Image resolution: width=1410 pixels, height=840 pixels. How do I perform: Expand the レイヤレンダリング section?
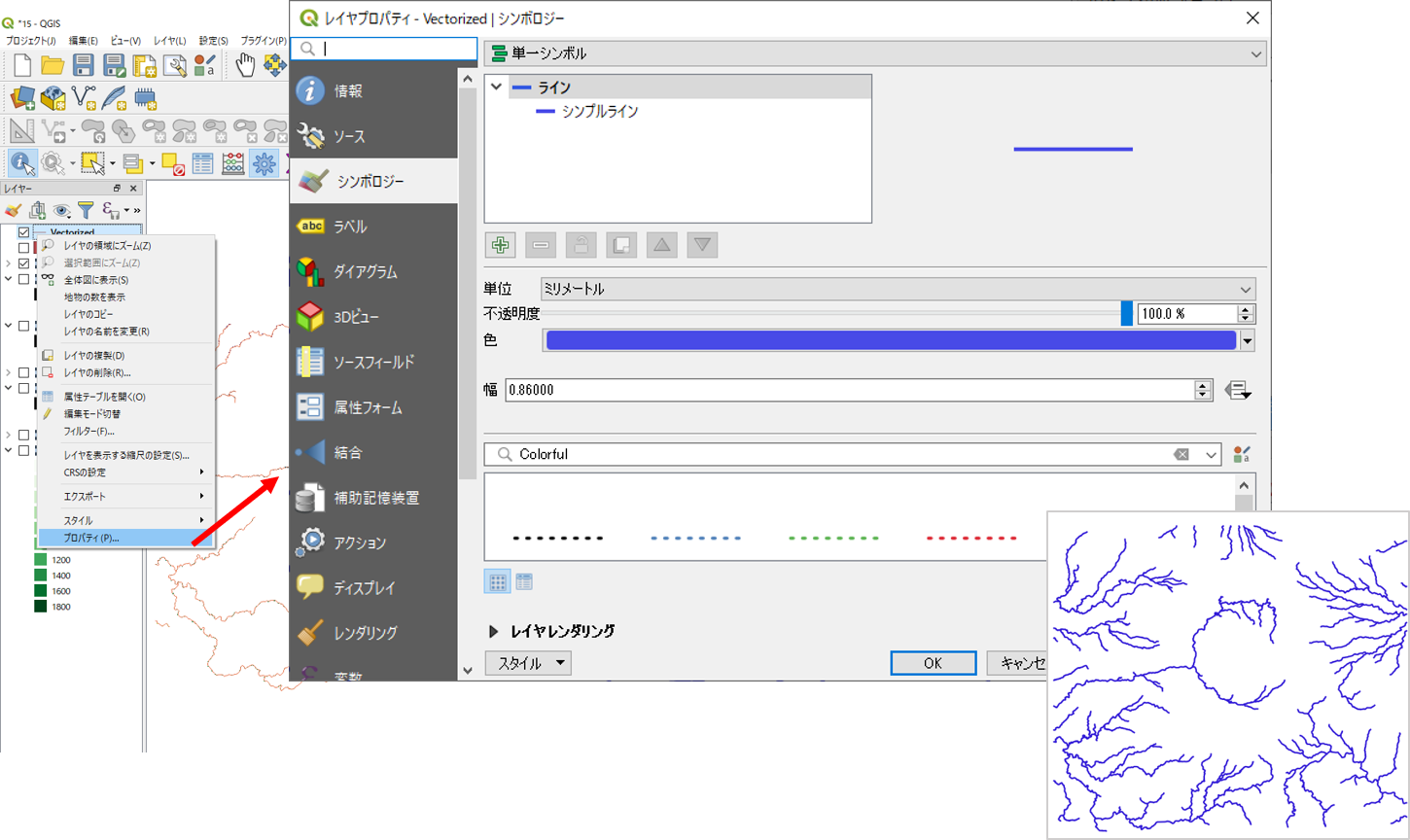(x=494, y=632)
